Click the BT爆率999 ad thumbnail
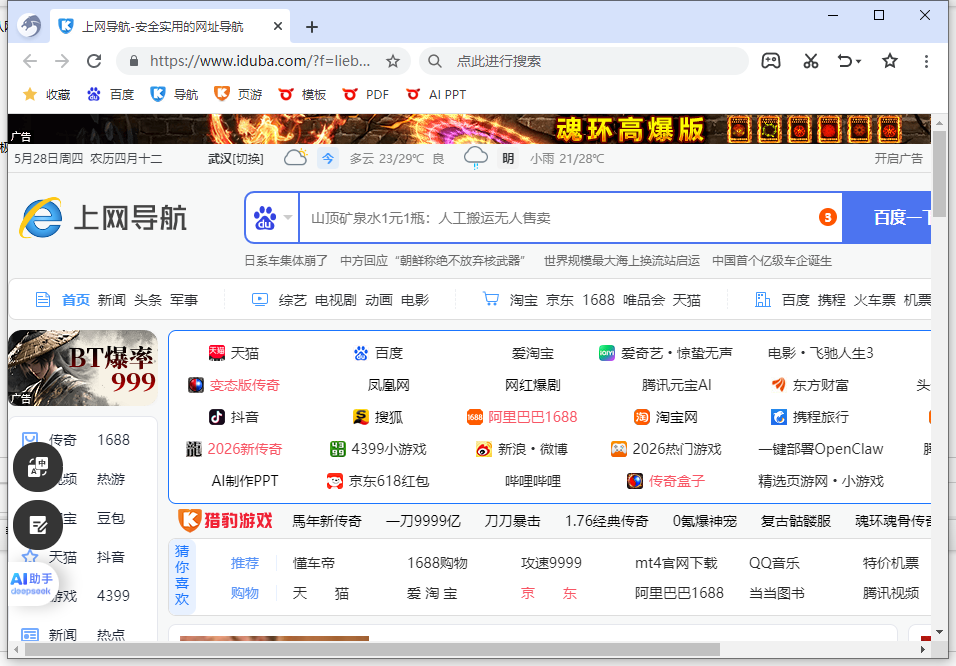Viewport: 956px width, 666px height. [83, 368]
